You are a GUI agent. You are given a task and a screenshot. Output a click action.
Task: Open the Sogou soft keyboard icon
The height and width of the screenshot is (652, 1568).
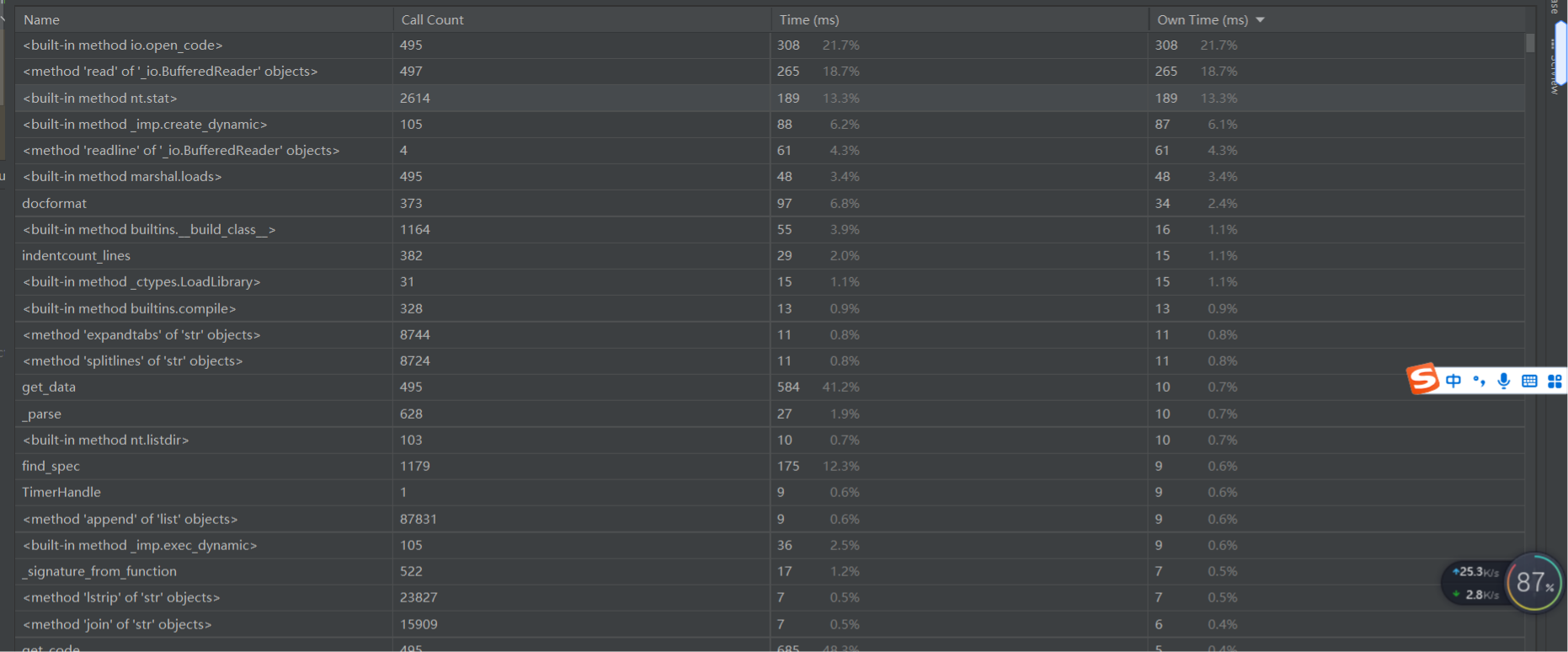pyautogui.click(x=1529, y=381)
